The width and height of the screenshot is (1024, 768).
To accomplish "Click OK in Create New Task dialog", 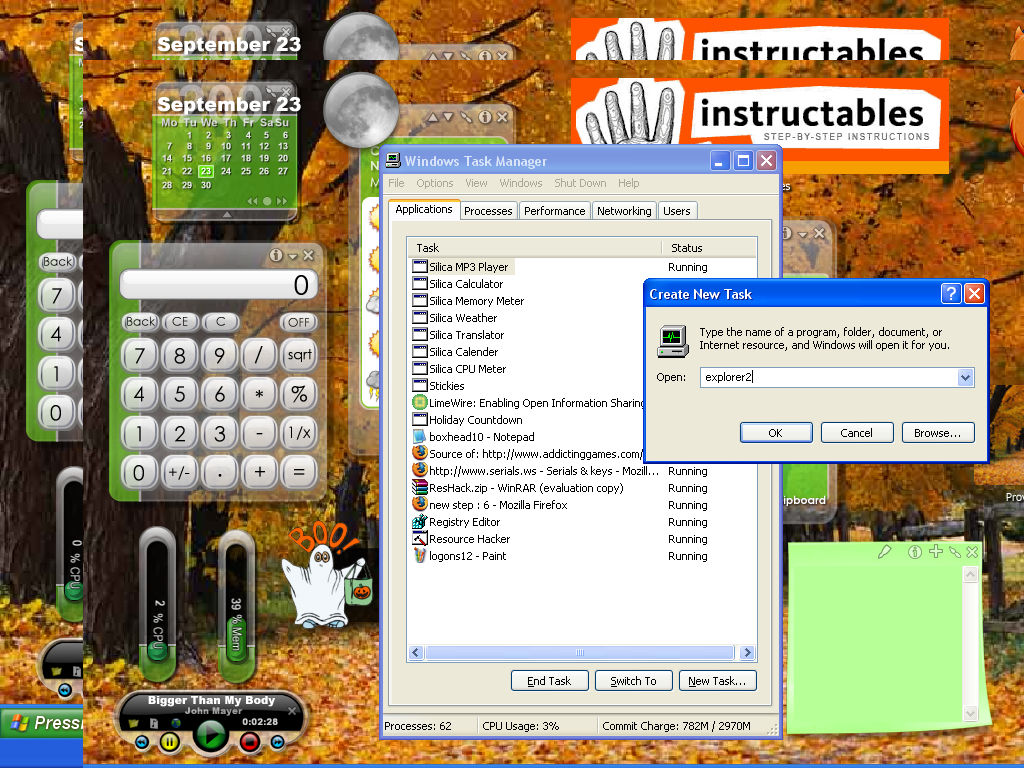I will (x=776, y=432).
